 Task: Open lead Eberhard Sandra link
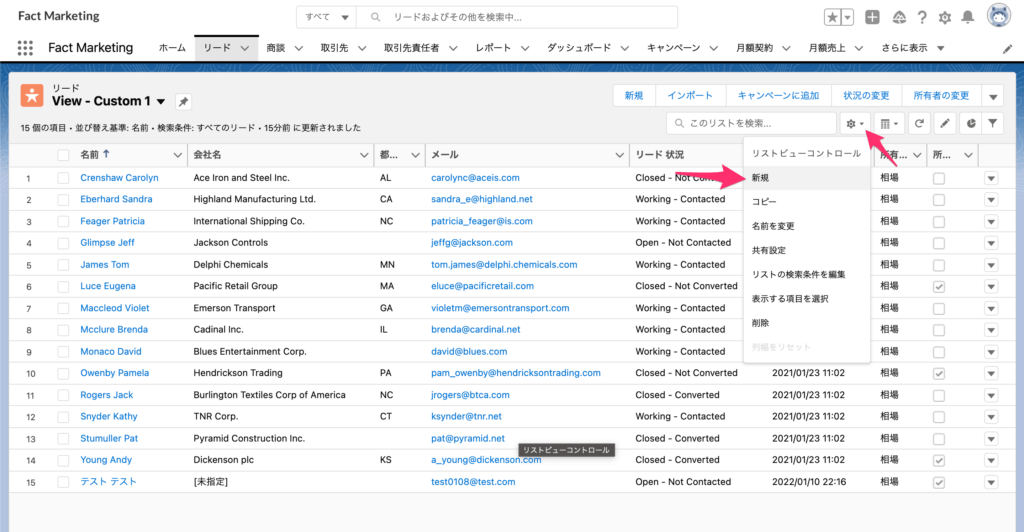point(116,199)
